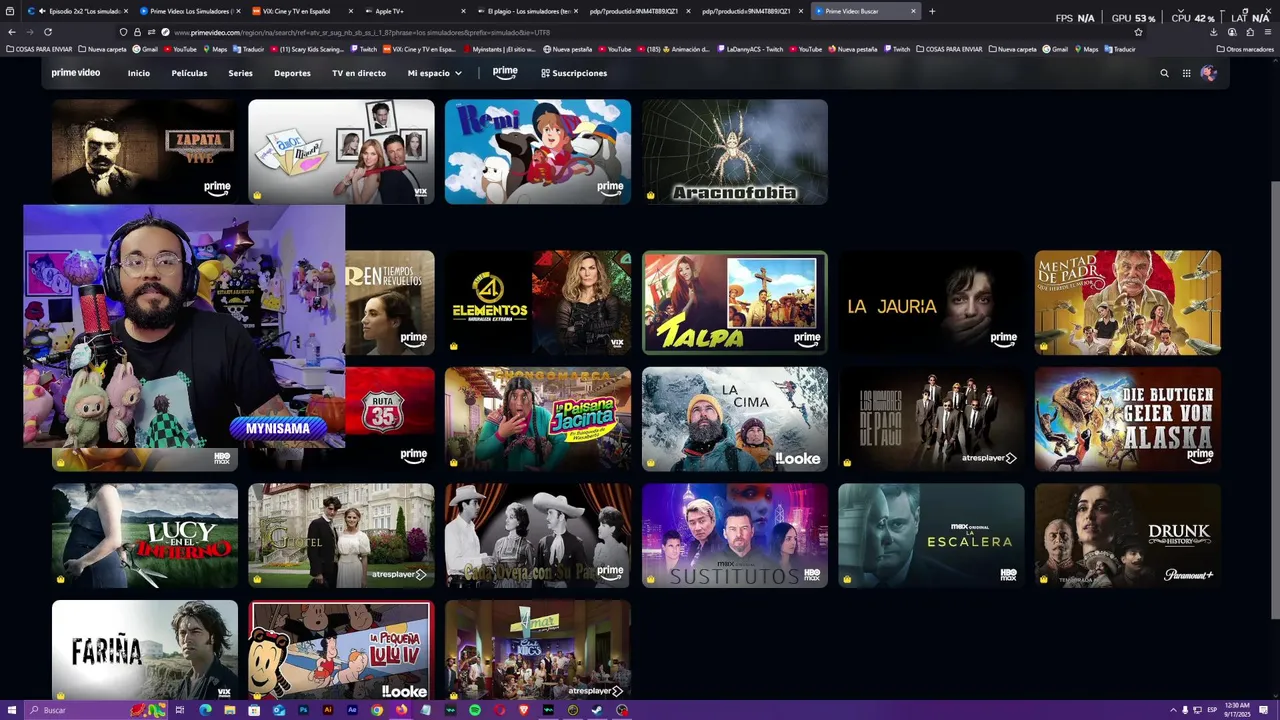Viewport: 1280px width, 720px height.
Task: Open Outlook from the taskbar
Action: (x=279, y=710)
